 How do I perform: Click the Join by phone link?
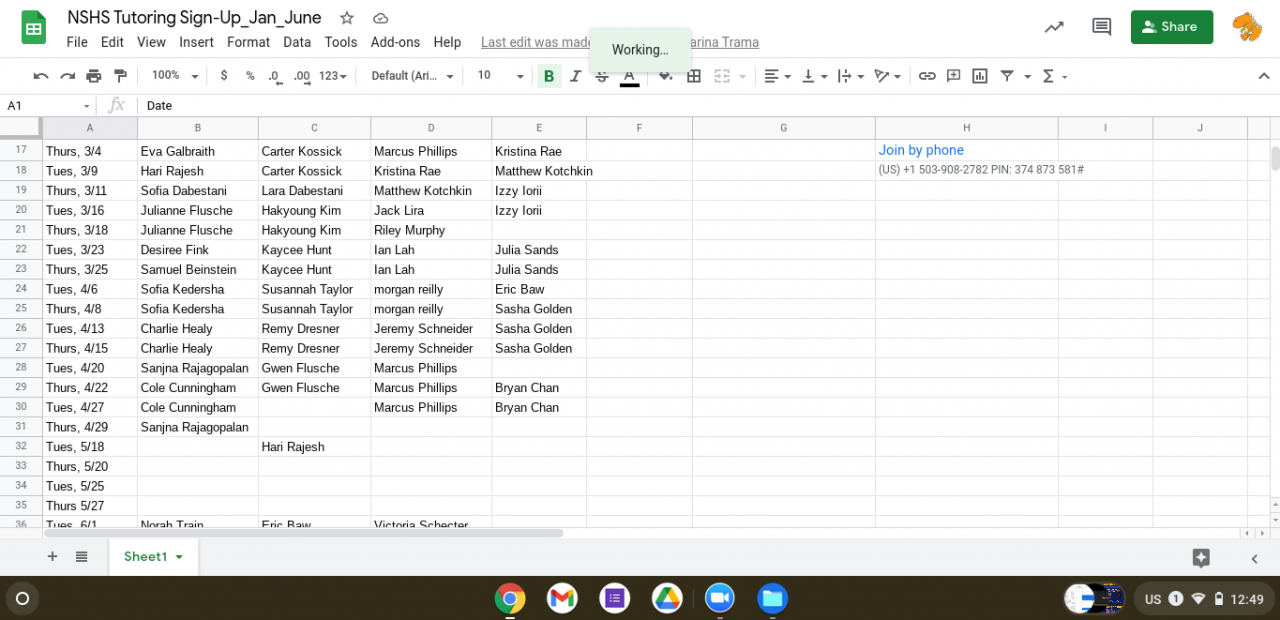tap(921, 150)
